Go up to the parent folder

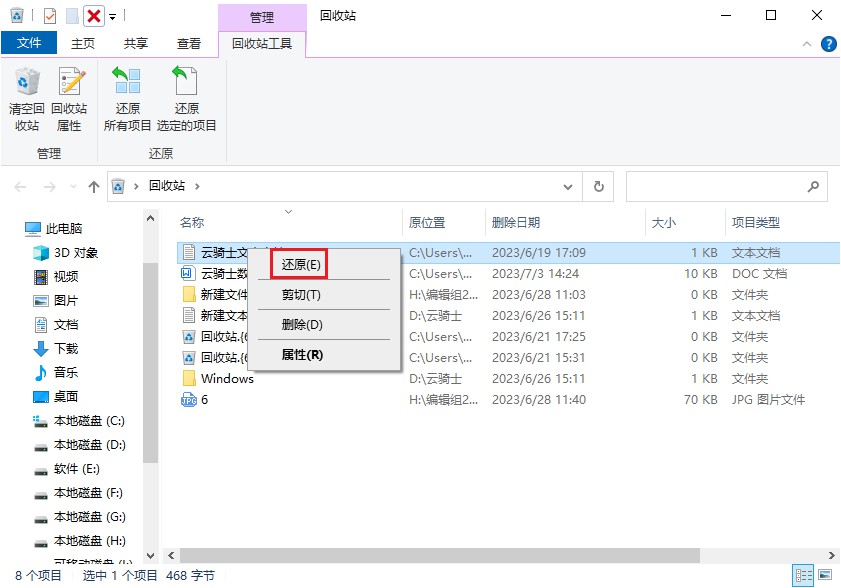(94, 186)
